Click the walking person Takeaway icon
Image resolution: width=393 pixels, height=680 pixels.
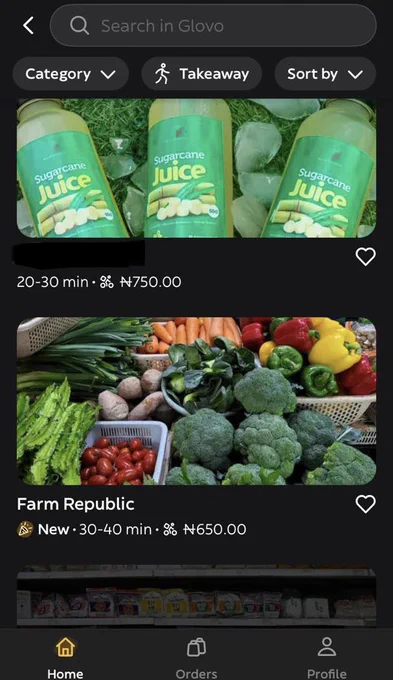pos(163,74)
